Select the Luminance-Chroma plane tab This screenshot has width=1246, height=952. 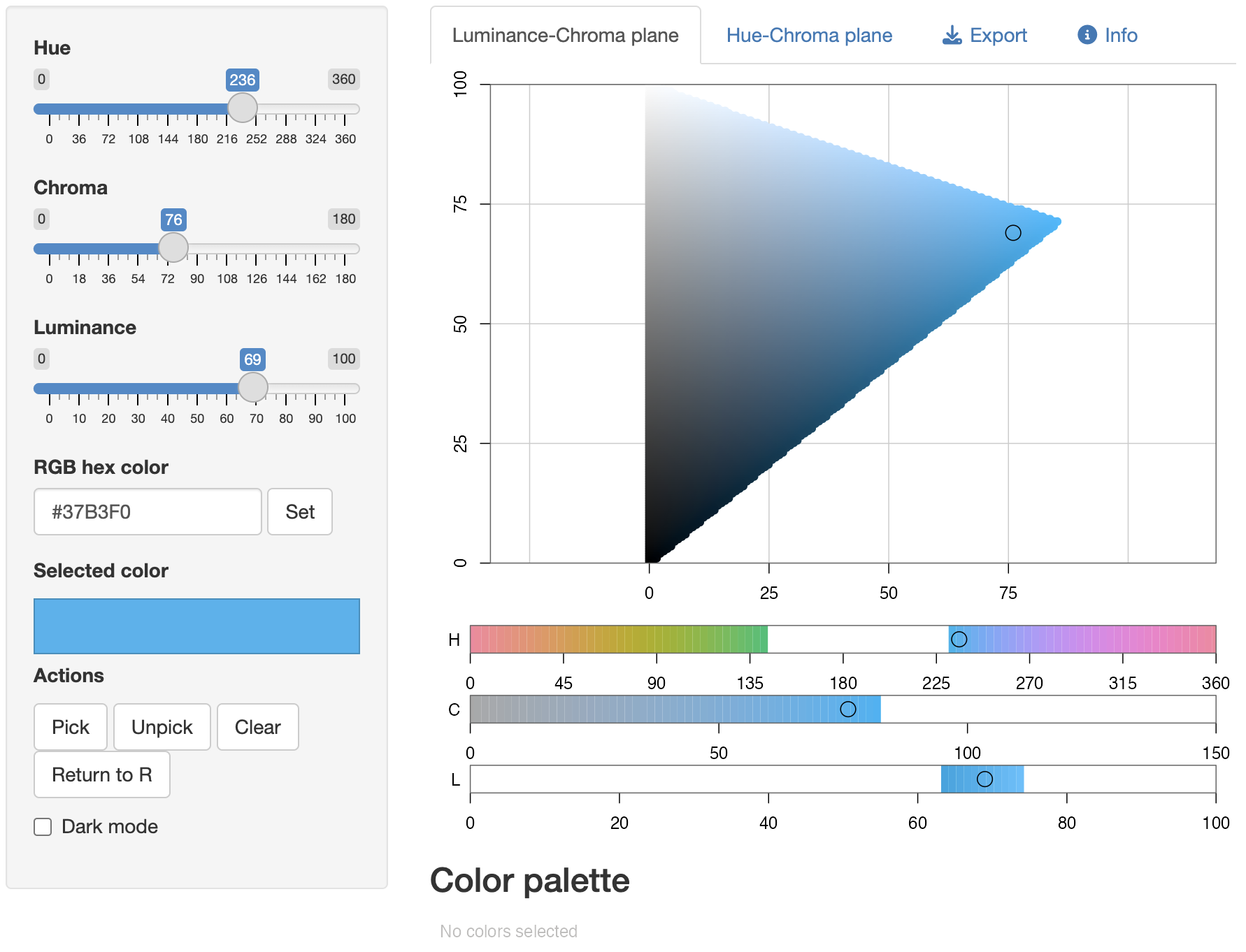(x=565, y=36)
